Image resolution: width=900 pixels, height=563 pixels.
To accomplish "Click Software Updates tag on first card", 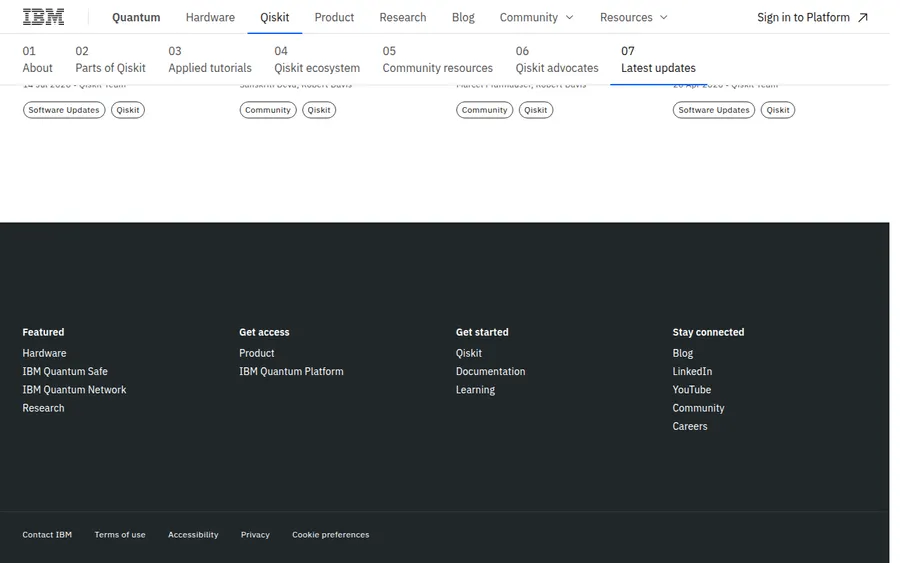I will click(x=64, y=110).
